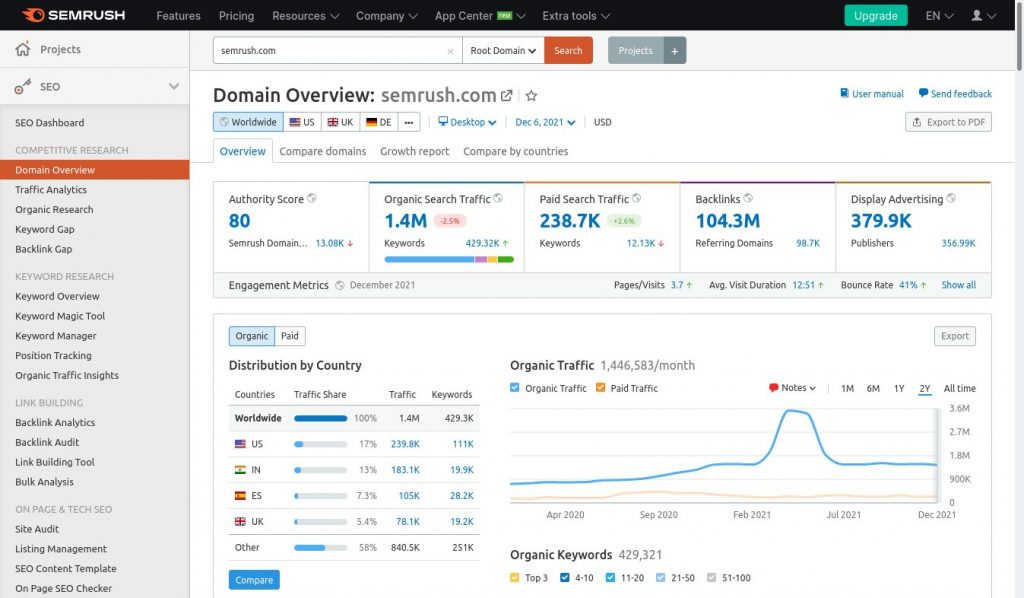Image resolution: width=1024 pixels, height=598 pixels.
Task: Click the Send feedback chat icon
Action: (x=923, y=93)
